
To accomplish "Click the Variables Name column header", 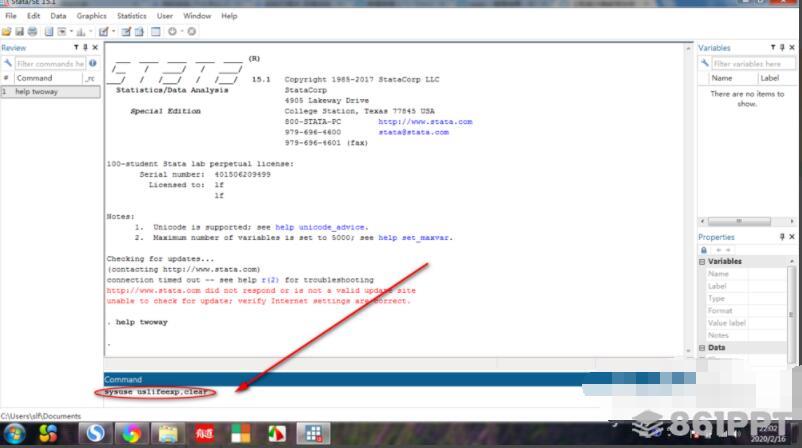I will [x=732, y=78].
